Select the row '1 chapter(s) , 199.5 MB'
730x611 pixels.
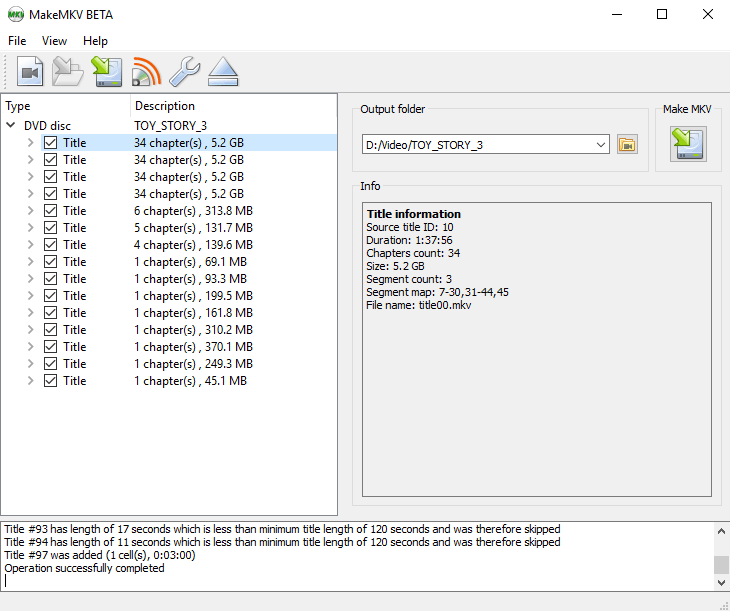coord(193,296)
